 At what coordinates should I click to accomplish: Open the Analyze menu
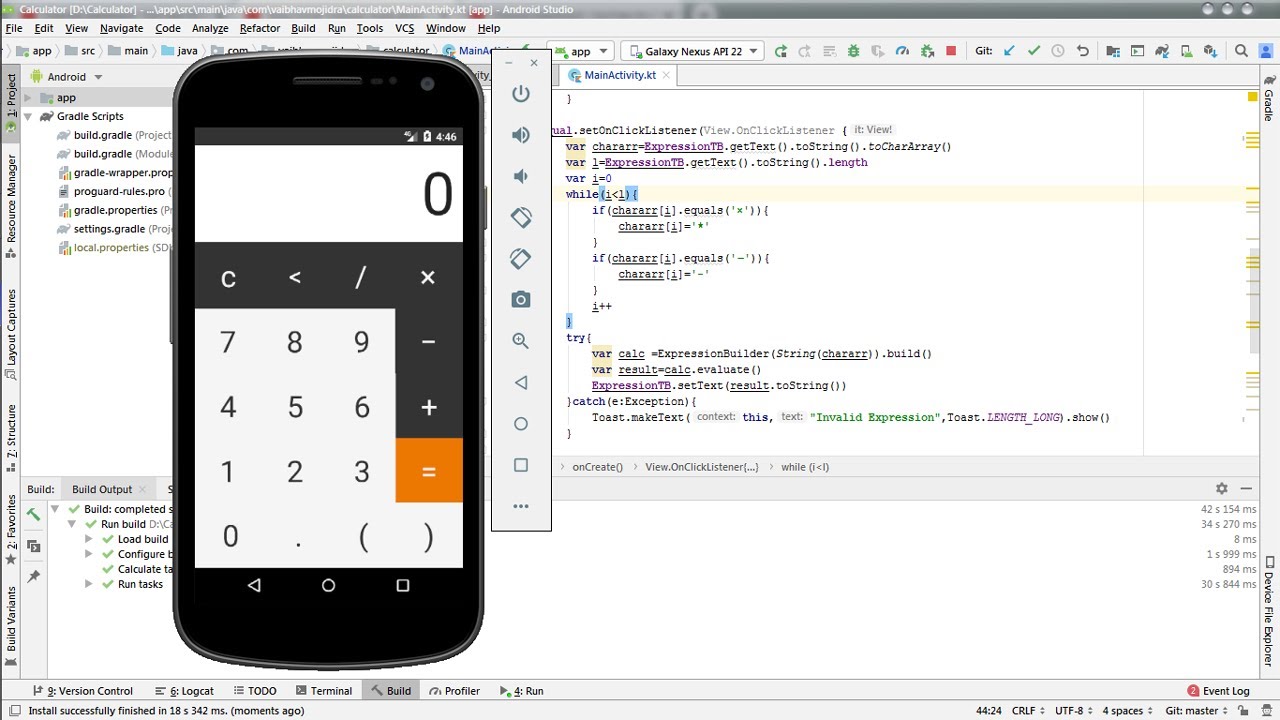tap(210, 28)
